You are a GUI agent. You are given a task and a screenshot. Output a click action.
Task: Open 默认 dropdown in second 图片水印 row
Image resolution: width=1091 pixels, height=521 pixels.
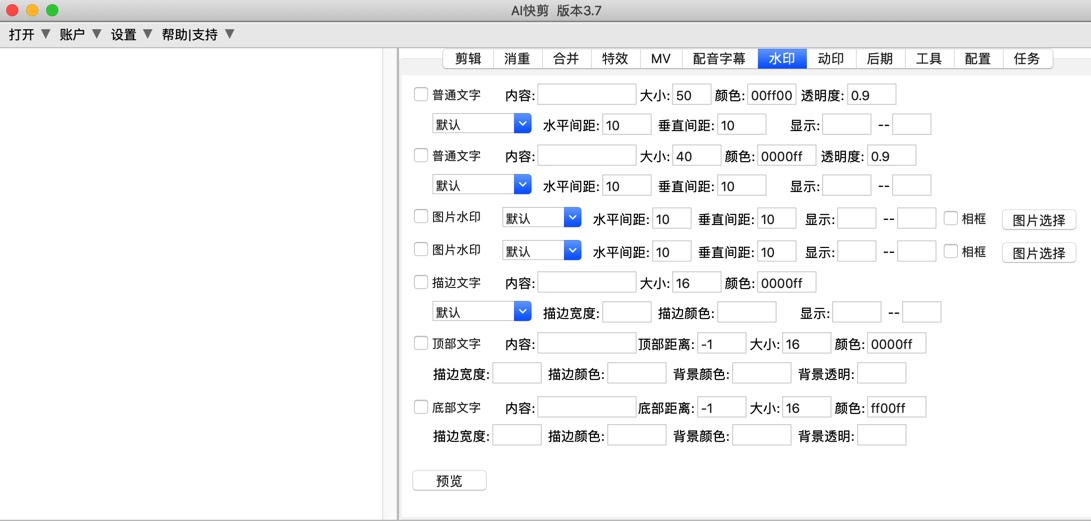pos(542,250)
